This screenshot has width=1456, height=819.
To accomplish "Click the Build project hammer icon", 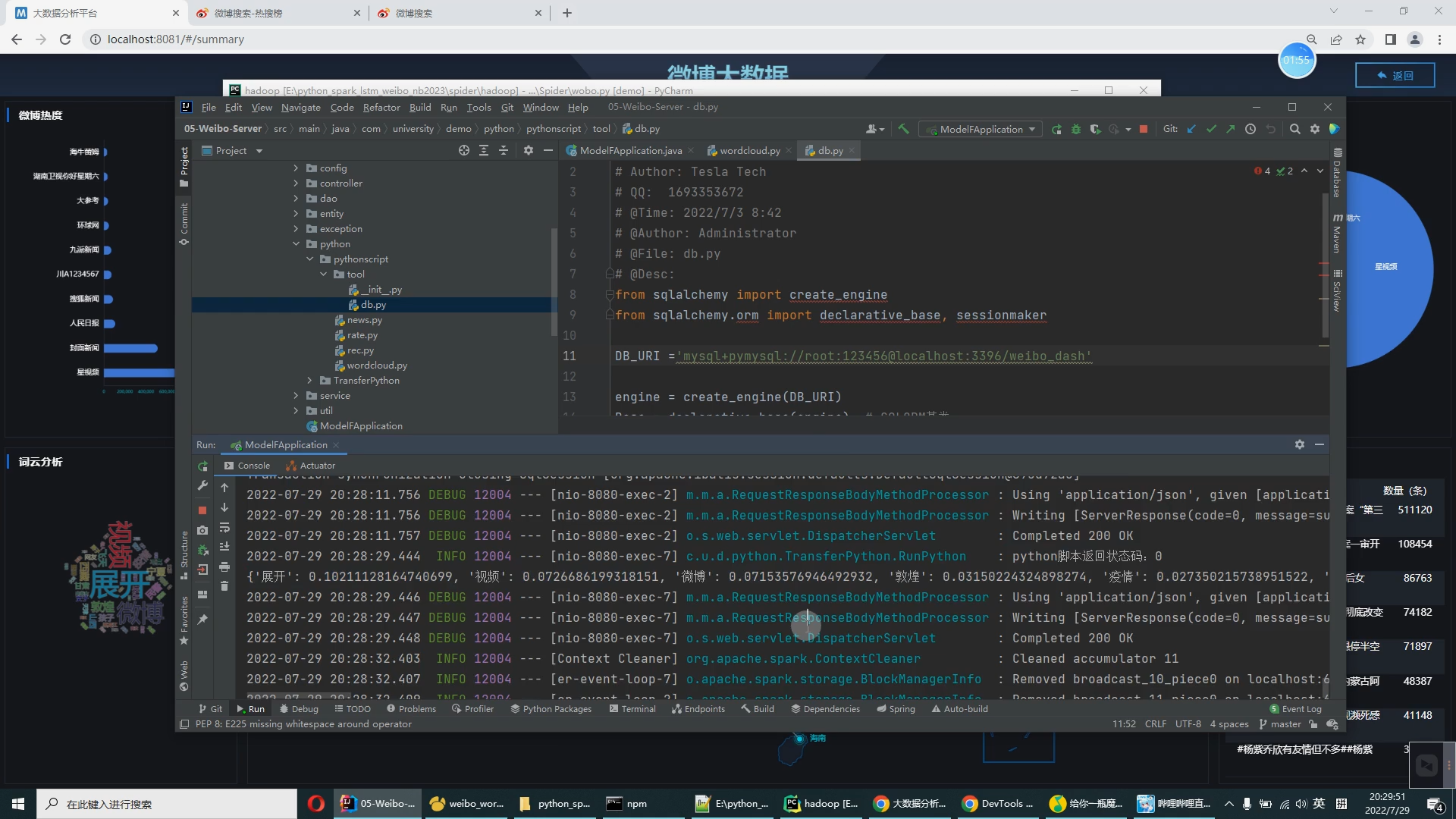I will 903,129.
